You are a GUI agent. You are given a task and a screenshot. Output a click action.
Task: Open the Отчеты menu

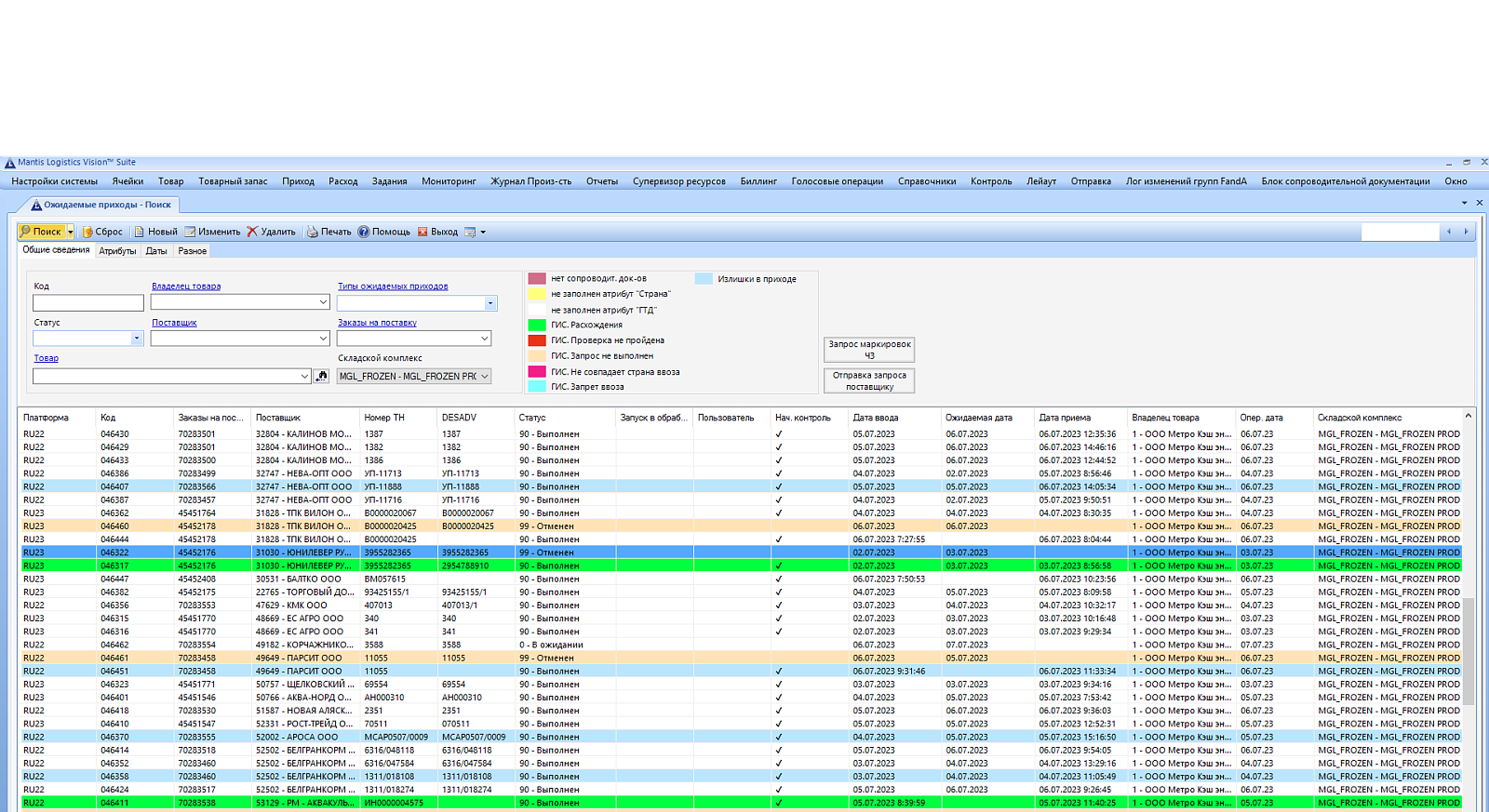(x=602, y=181)
